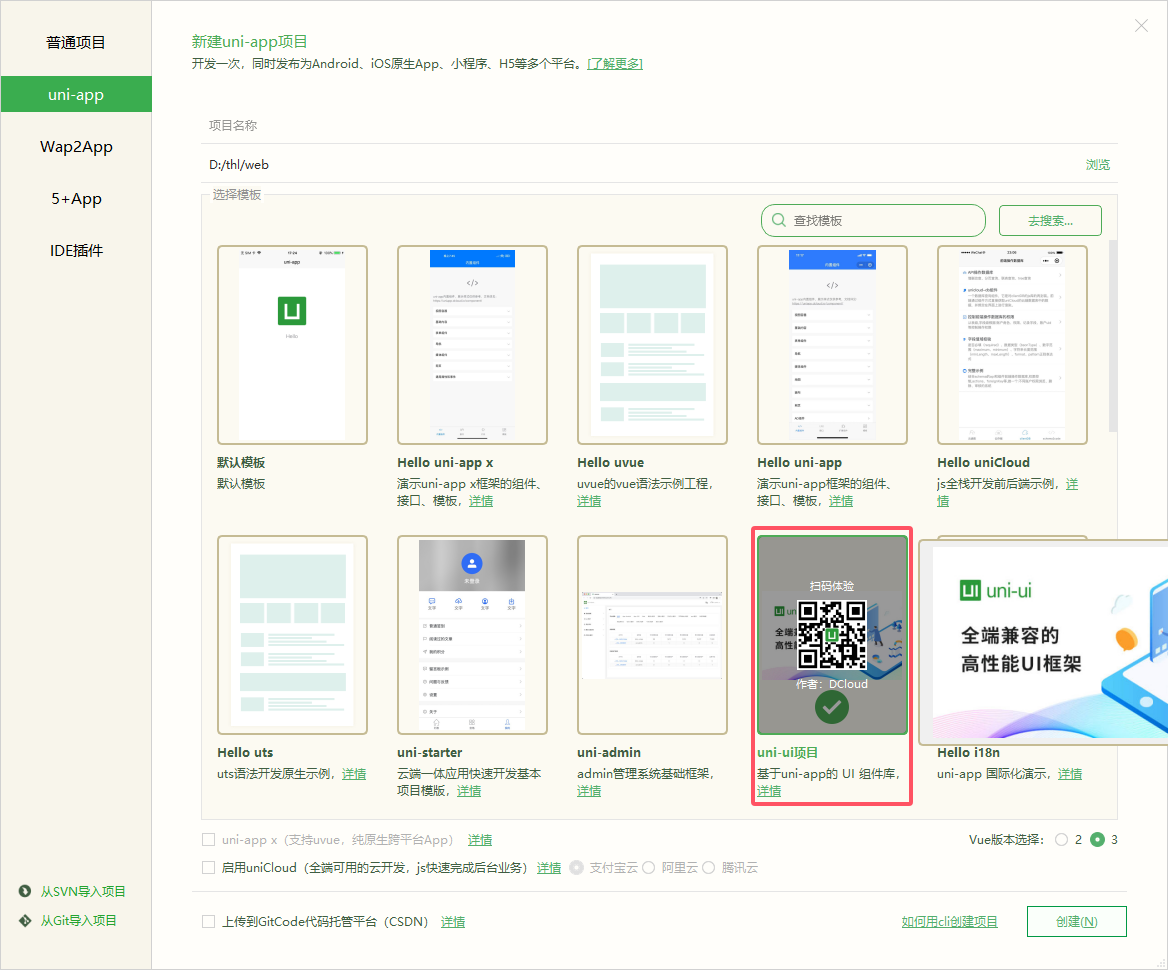The image size is (1168, 970).
Task: Select the Hello uvue template thumbnail
Action: pyautogui.click(x=652, y=345)
